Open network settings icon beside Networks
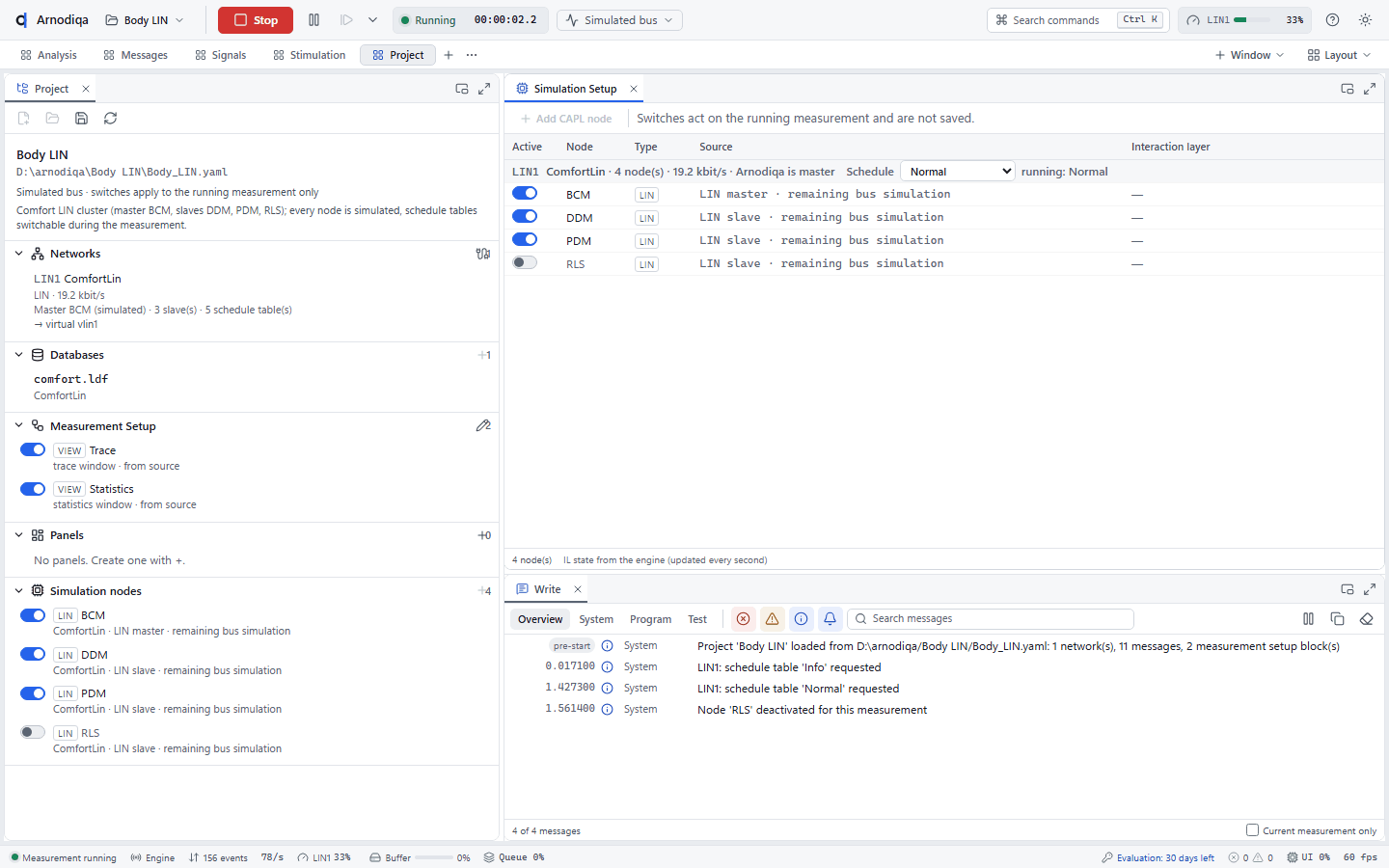The width and height of the screenshot is (1389, 868). [483, 254]
